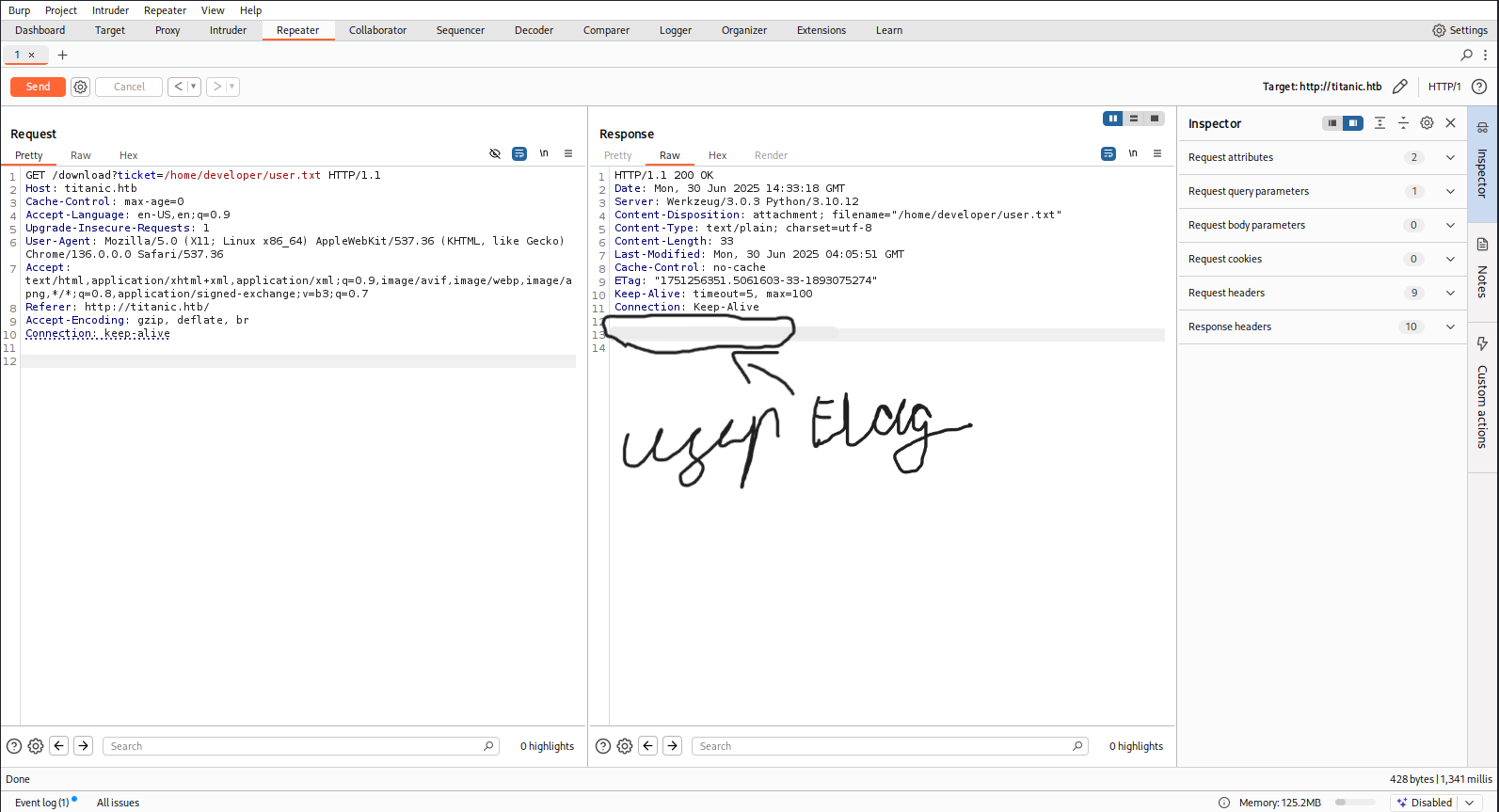Switch Request view to Raw tab
The image size is (1499, 812).
click(81, 155)
